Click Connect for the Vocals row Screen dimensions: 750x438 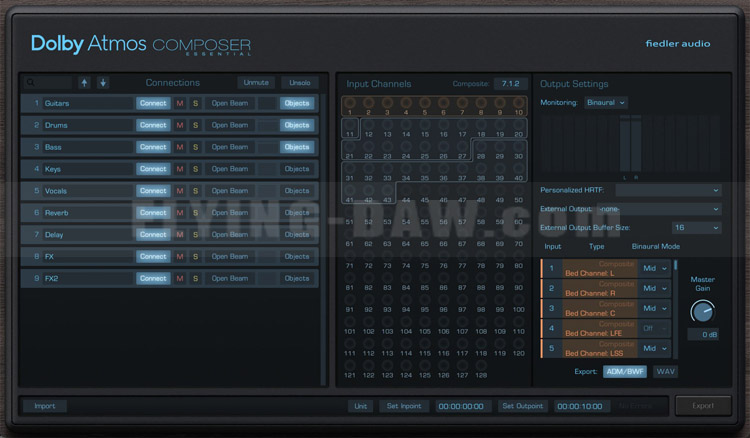(153, 191)
